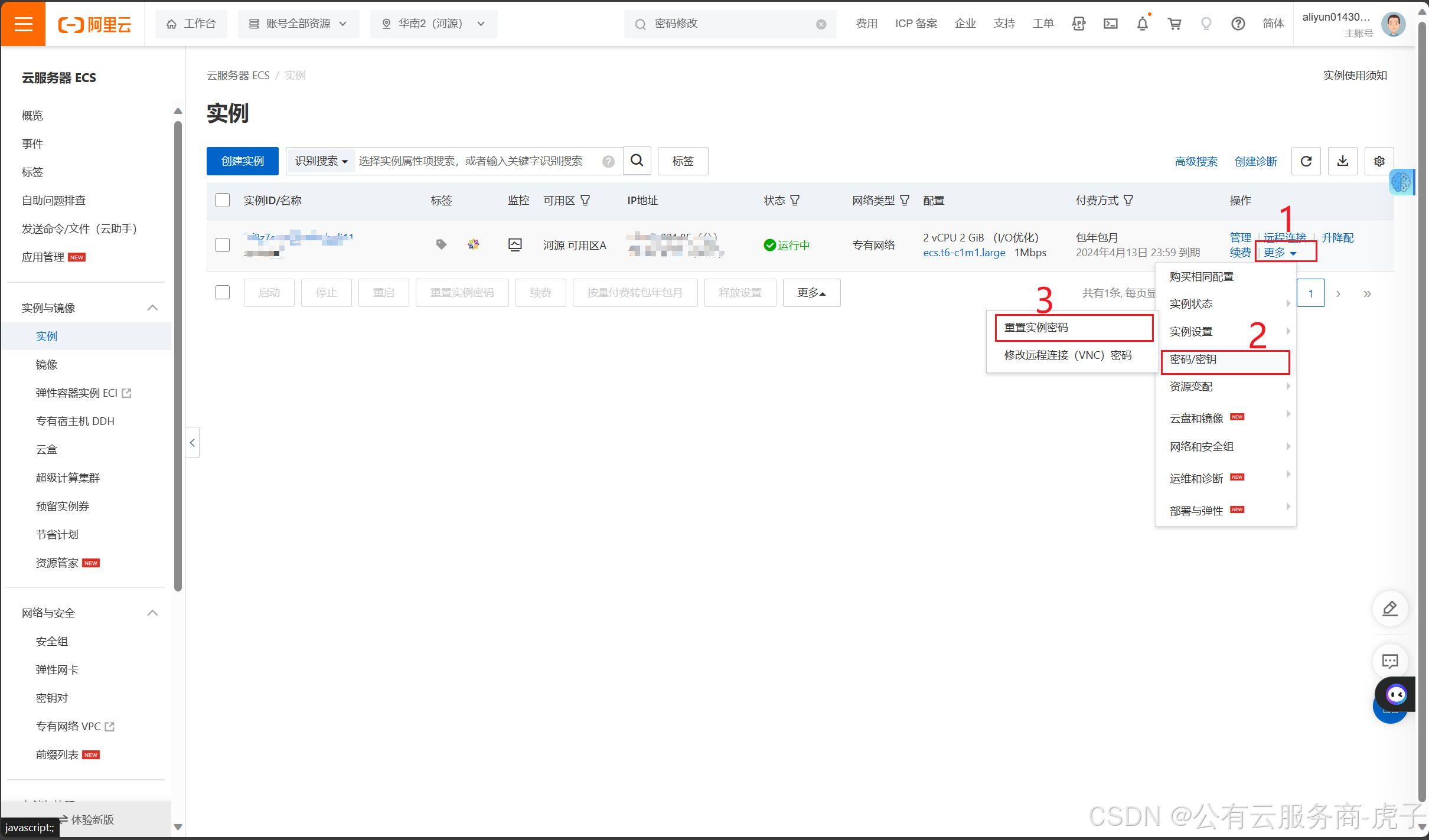Open the 账号全部资源 resource dropdown
Viewport: 1429px width, 840px height.
[x=298, y=24]
